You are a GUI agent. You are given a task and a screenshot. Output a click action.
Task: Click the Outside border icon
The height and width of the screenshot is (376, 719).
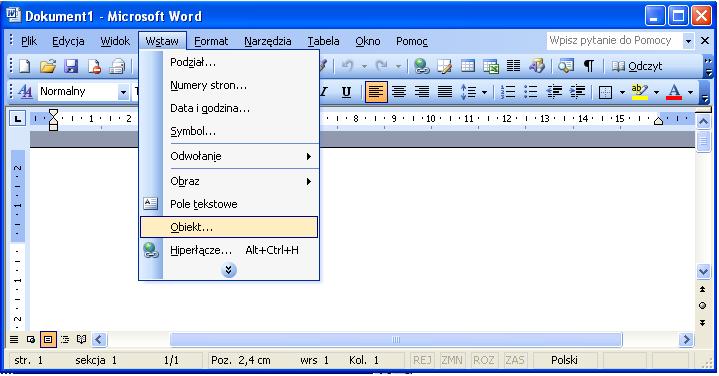click(606, 92)
